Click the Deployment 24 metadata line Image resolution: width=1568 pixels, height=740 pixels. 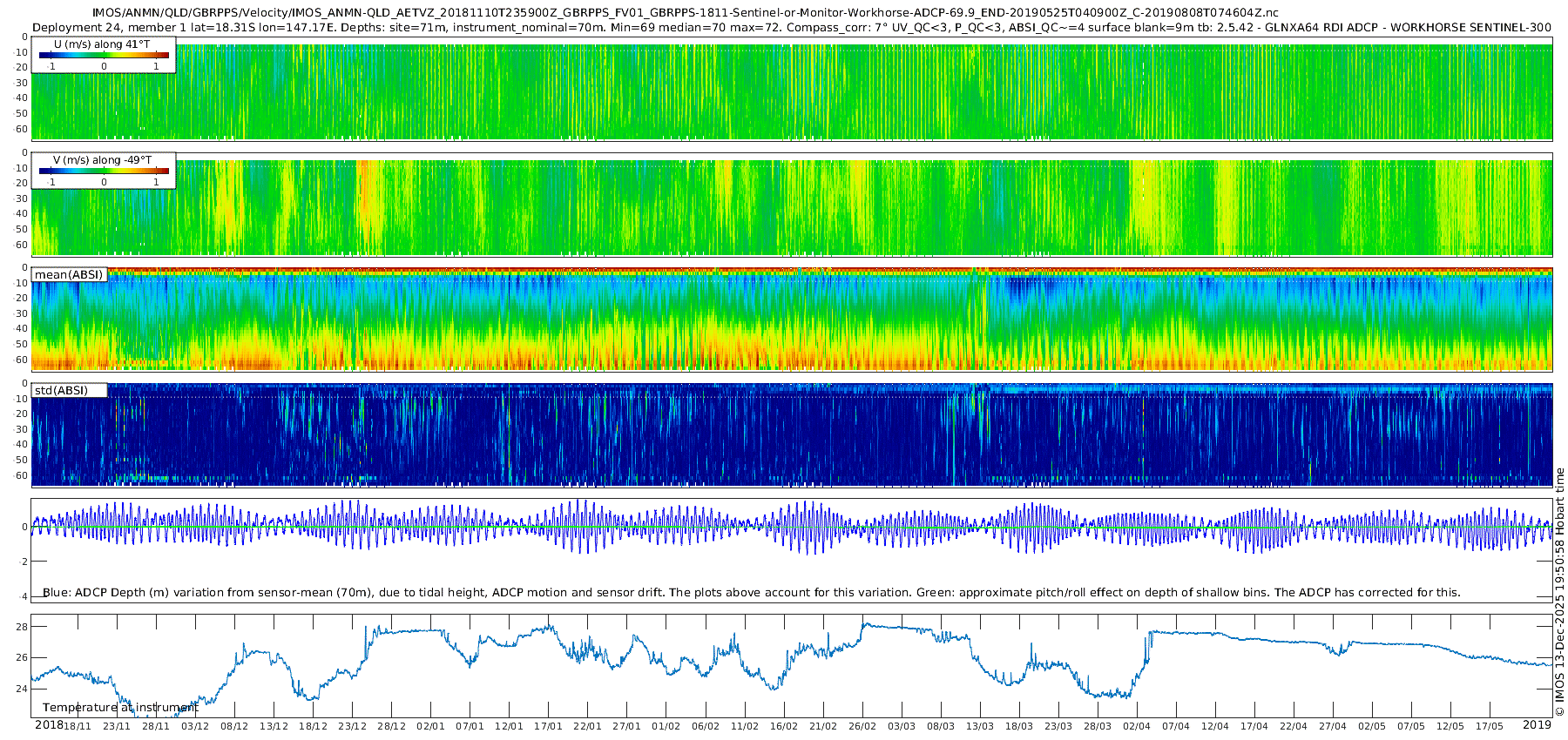pyautogui.click(x=791, y=28)
